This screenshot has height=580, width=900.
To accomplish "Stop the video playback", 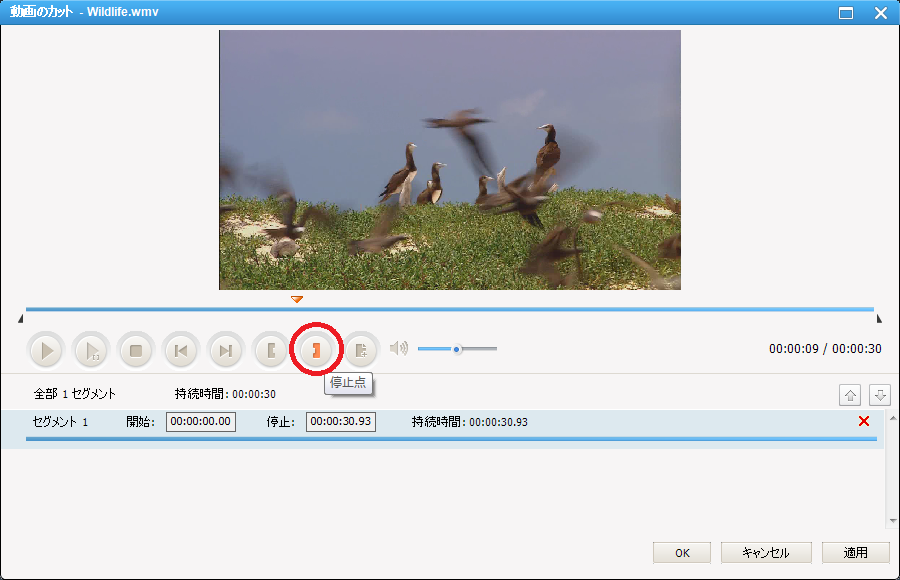I will 136,350.
